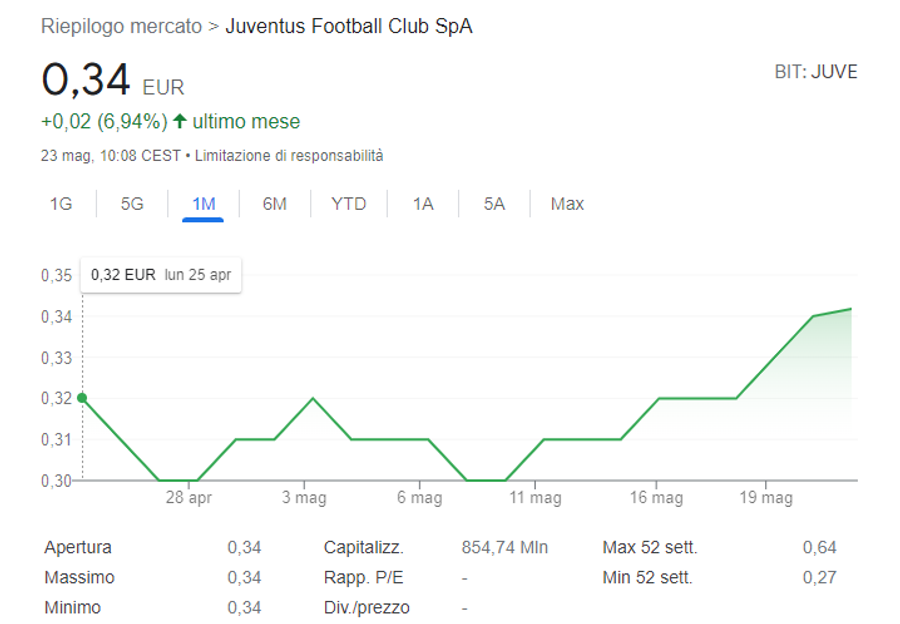Image resolution: width=900 pixels, height=624 pixels.
Task: Click the 3 mag date on the axis
Action: click(304, 498)
